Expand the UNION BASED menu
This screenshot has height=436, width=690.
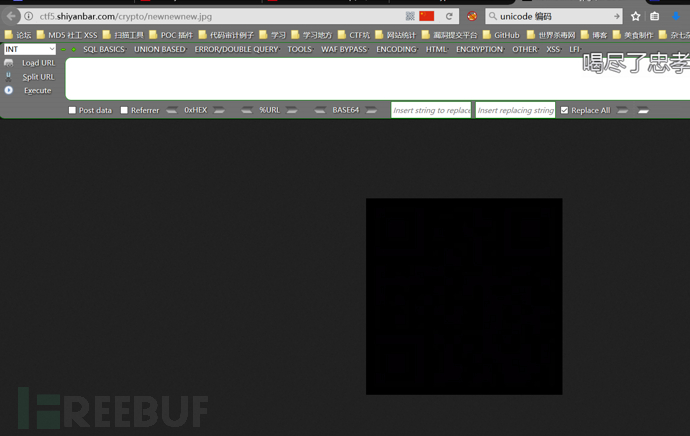click(x=160, y=49)
